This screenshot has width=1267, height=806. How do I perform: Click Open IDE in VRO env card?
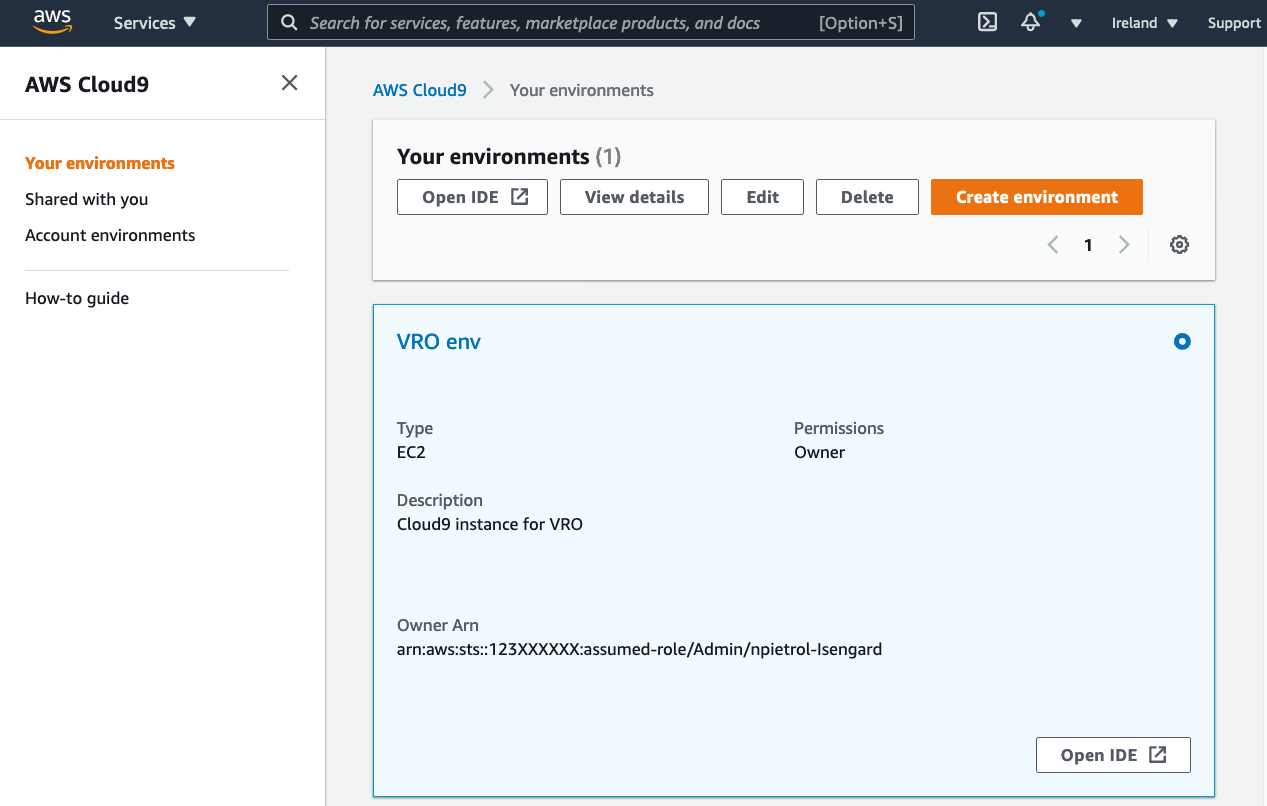point(1113,755)
